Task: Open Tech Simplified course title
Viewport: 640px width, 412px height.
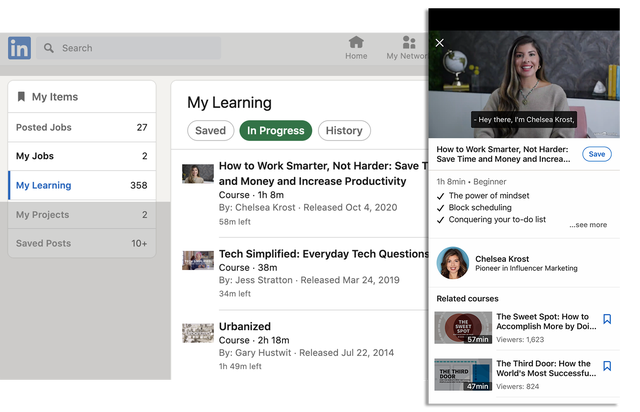Action: click(x=323, y=254)
